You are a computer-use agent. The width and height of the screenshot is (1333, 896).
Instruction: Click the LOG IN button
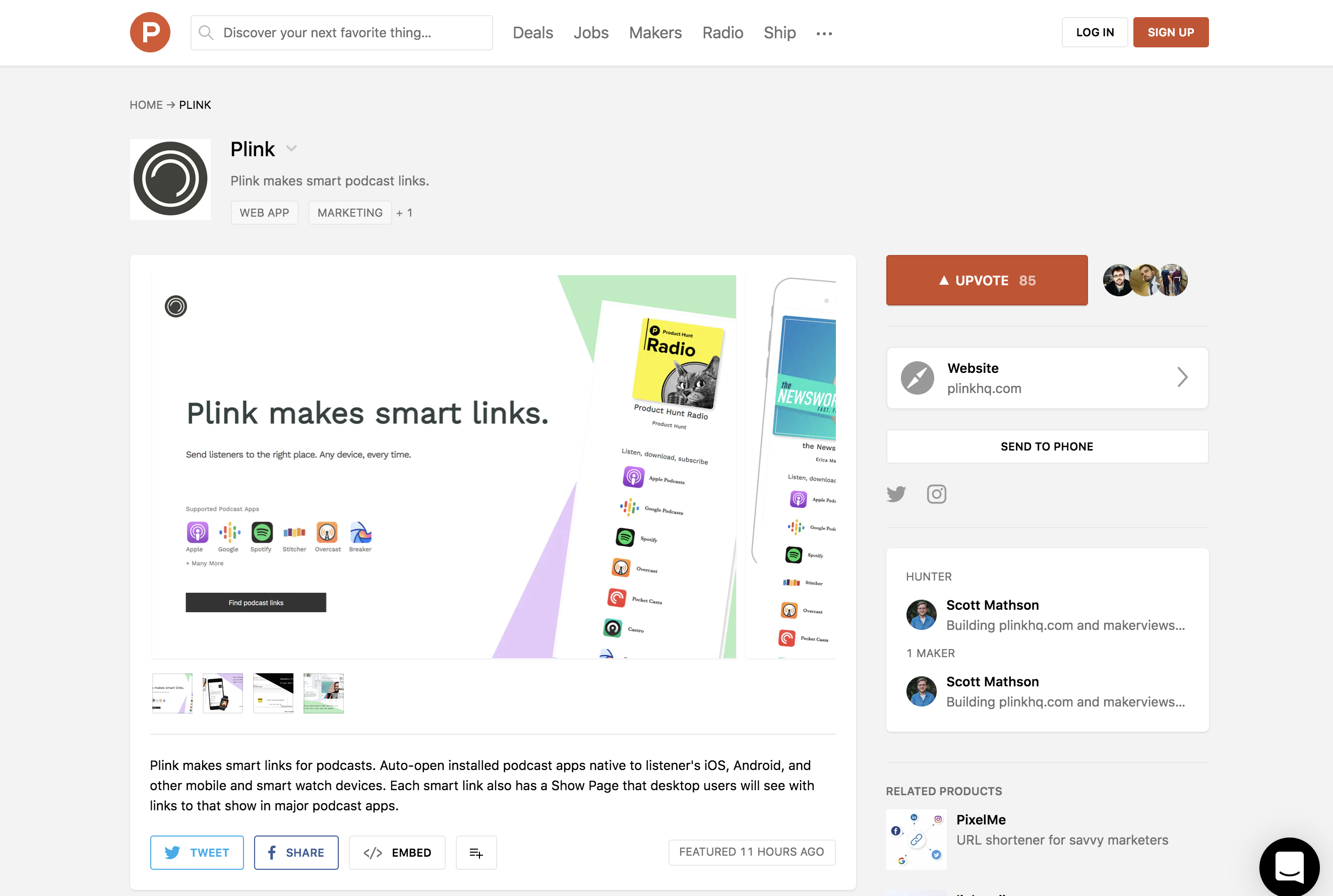click(1095, 32)
